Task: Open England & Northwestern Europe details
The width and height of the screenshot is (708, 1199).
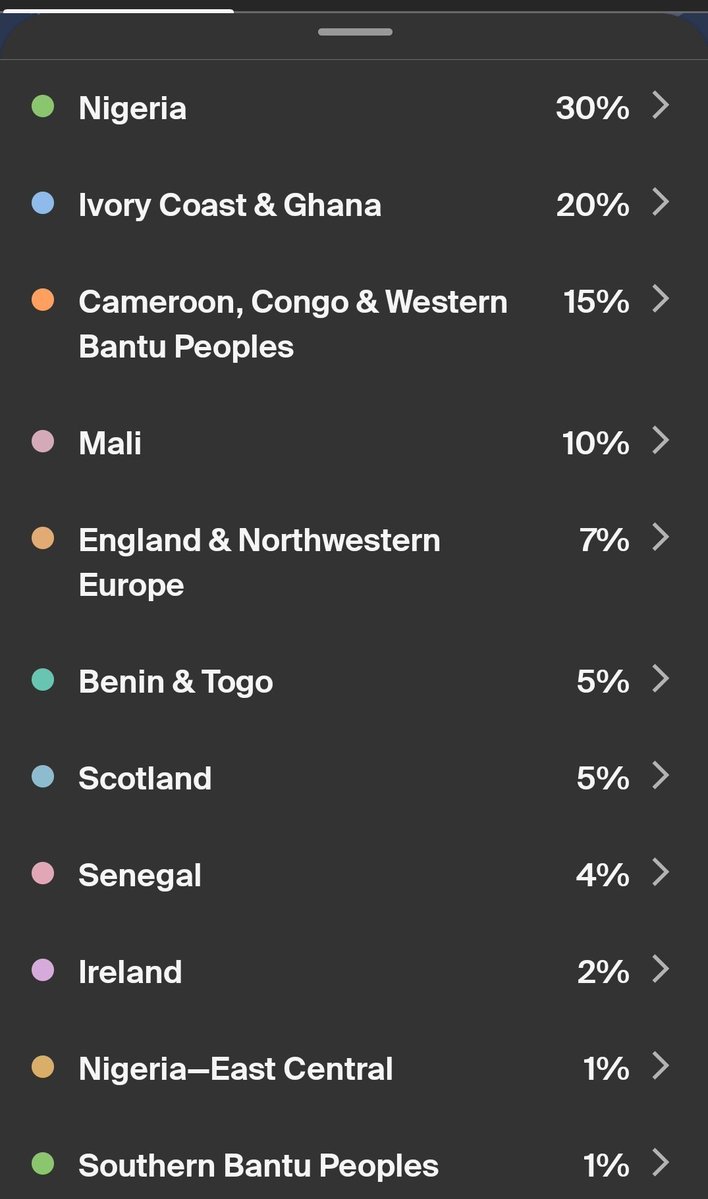Action: click(x=259, y=561)
